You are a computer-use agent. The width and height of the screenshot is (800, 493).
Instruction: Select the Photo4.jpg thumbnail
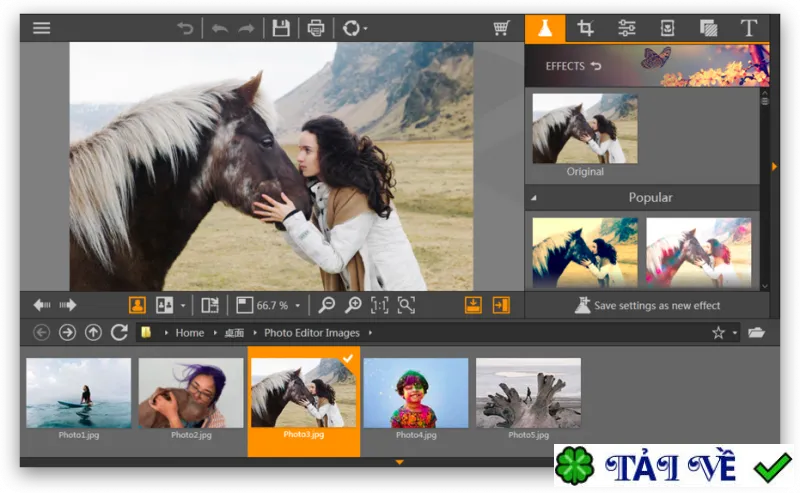click(x=416, y=399)
